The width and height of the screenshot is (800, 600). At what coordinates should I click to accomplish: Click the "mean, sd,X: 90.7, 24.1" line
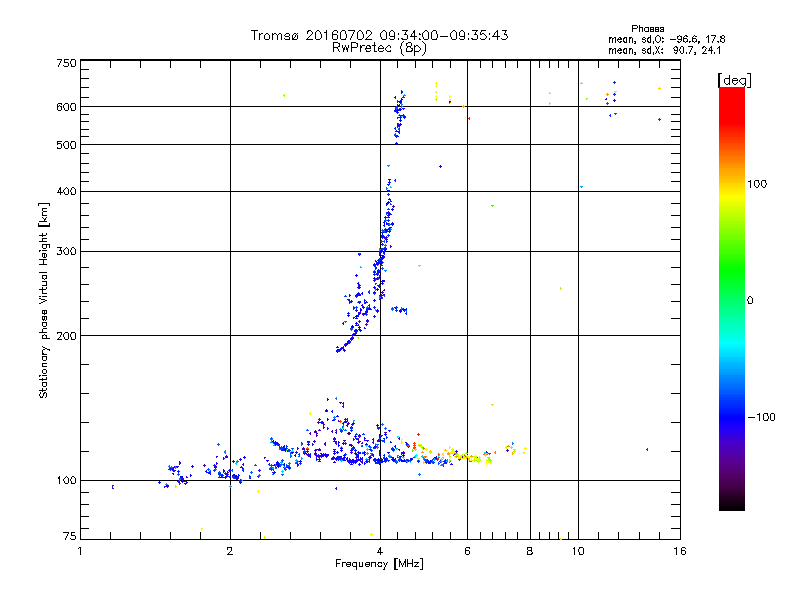pyautogui.click(x=664, y=50)
